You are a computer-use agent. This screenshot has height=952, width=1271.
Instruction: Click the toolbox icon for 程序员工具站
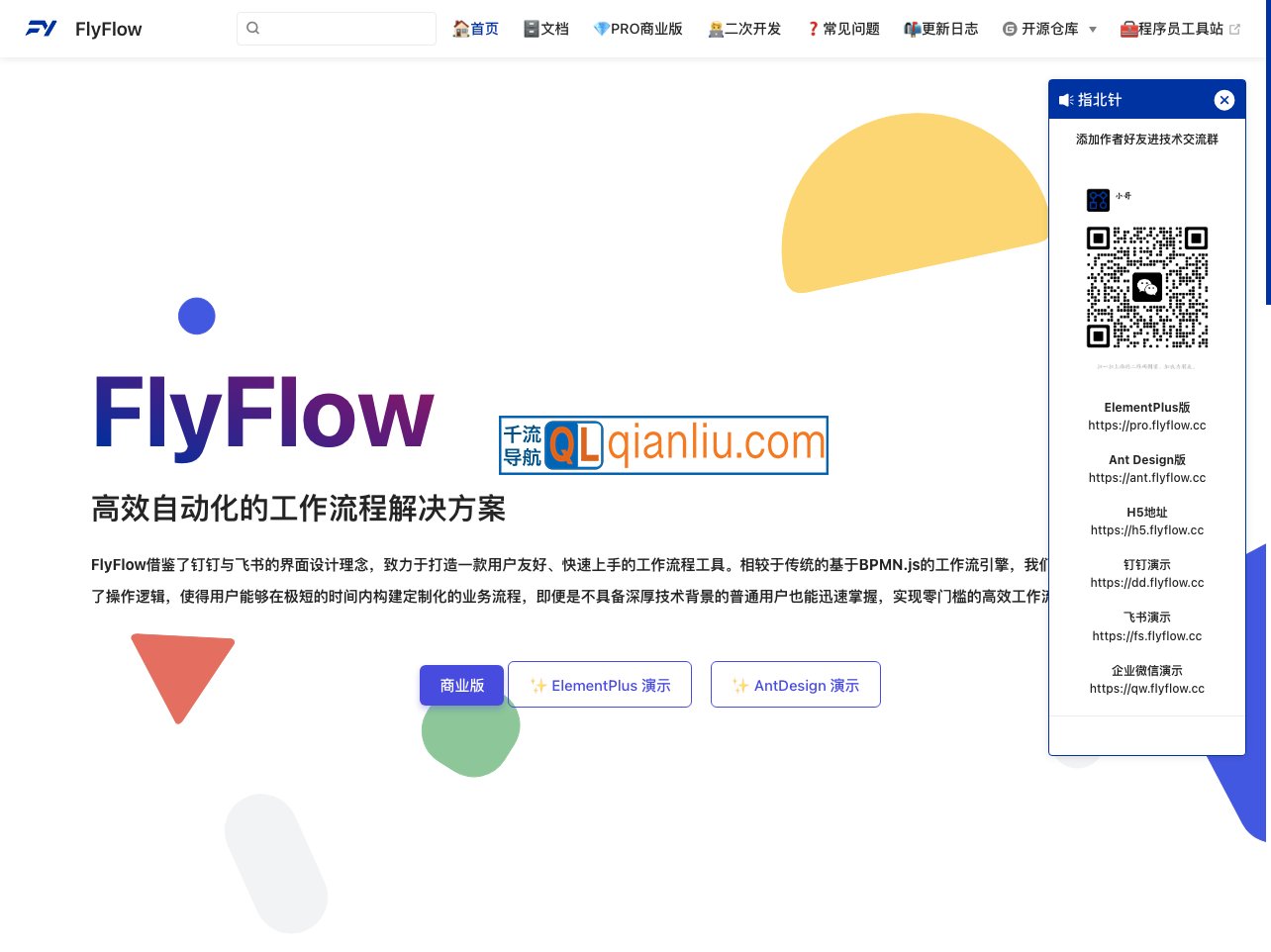pyautogui.click(x=1129, y=29)
